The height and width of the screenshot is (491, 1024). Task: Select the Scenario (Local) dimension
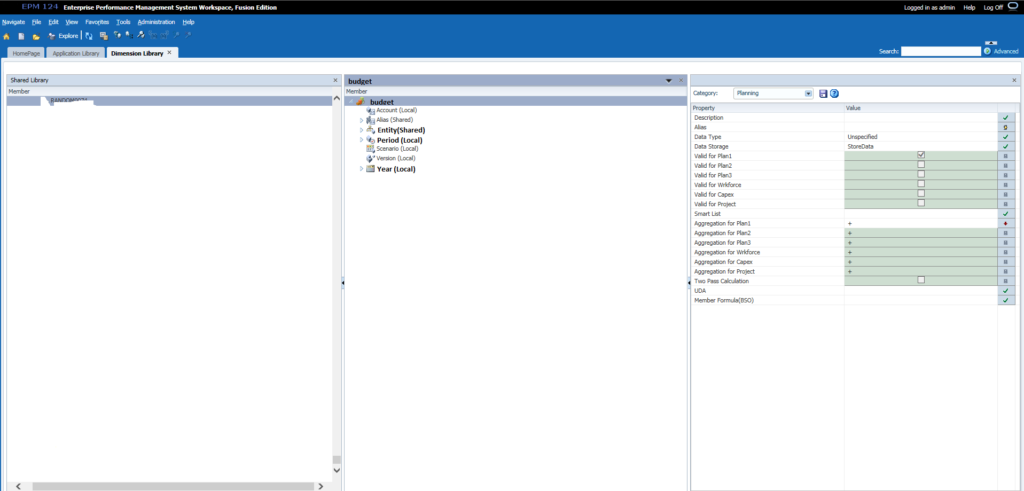396,149
